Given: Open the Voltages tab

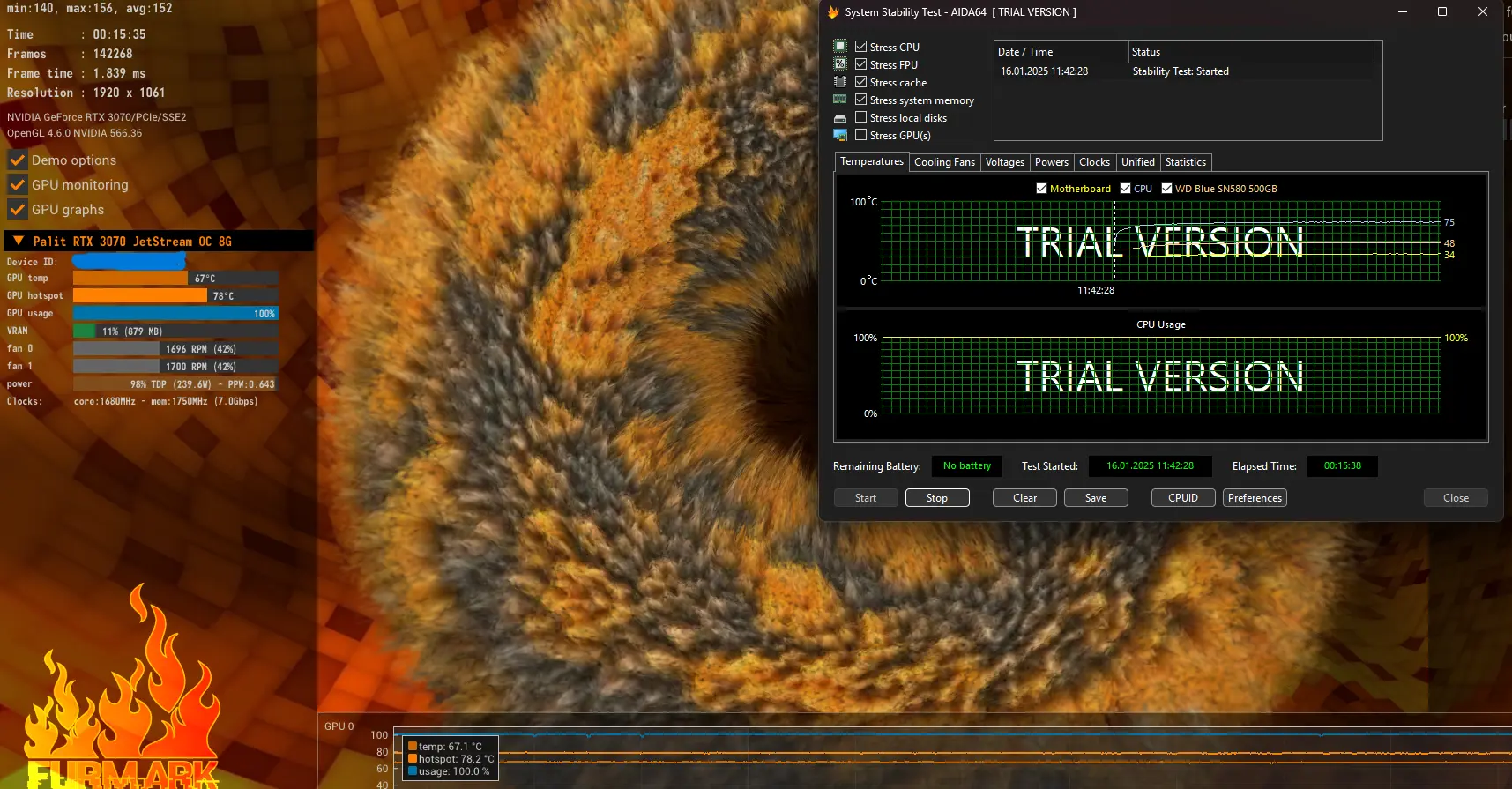Looking at the screenshot, I should click(1005, 162).
